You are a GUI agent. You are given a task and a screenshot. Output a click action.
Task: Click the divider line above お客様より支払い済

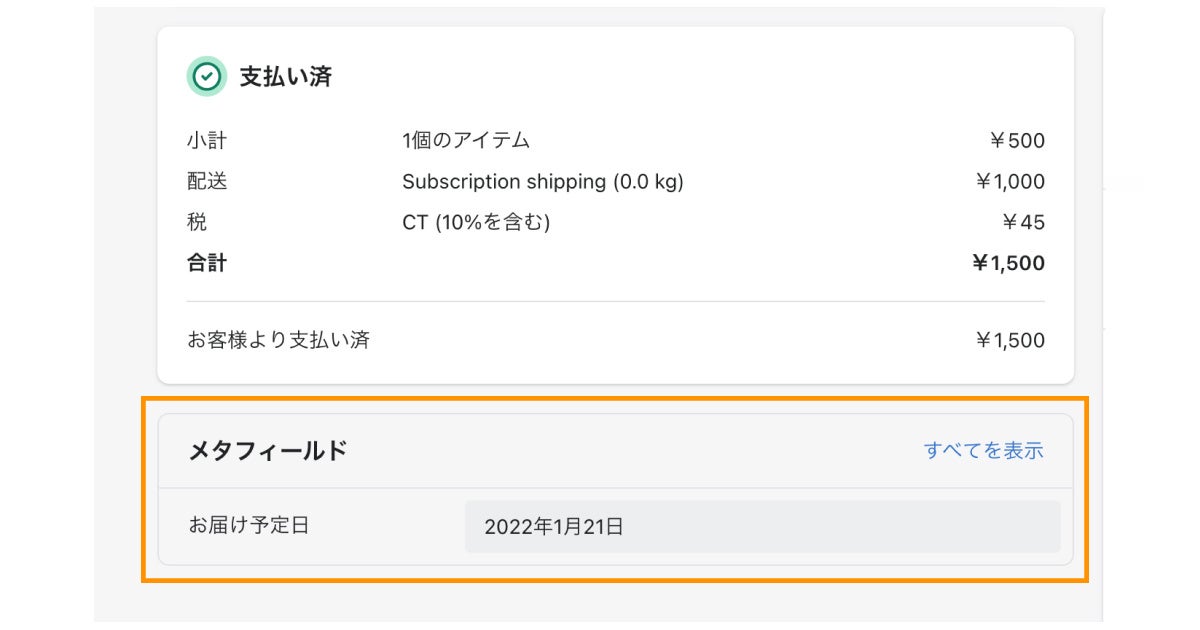pyautogui.click(x=615, y=301)
